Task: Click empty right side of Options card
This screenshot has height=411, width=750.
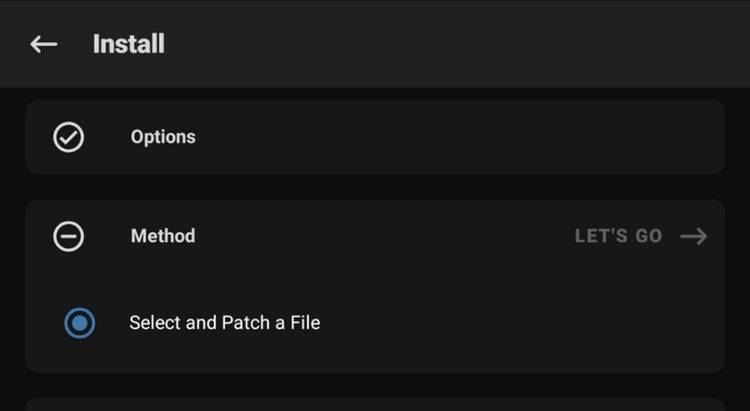Action: click(500, 137)
